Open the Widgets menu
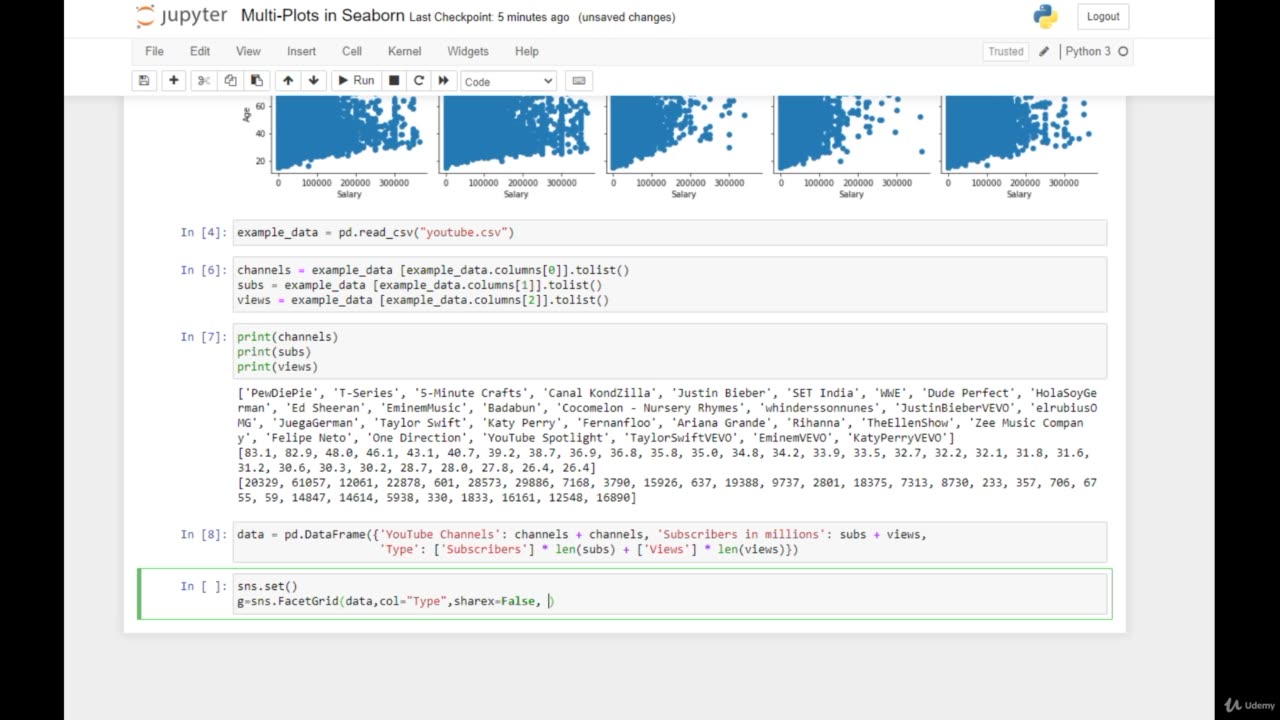 tap(468, 51)
